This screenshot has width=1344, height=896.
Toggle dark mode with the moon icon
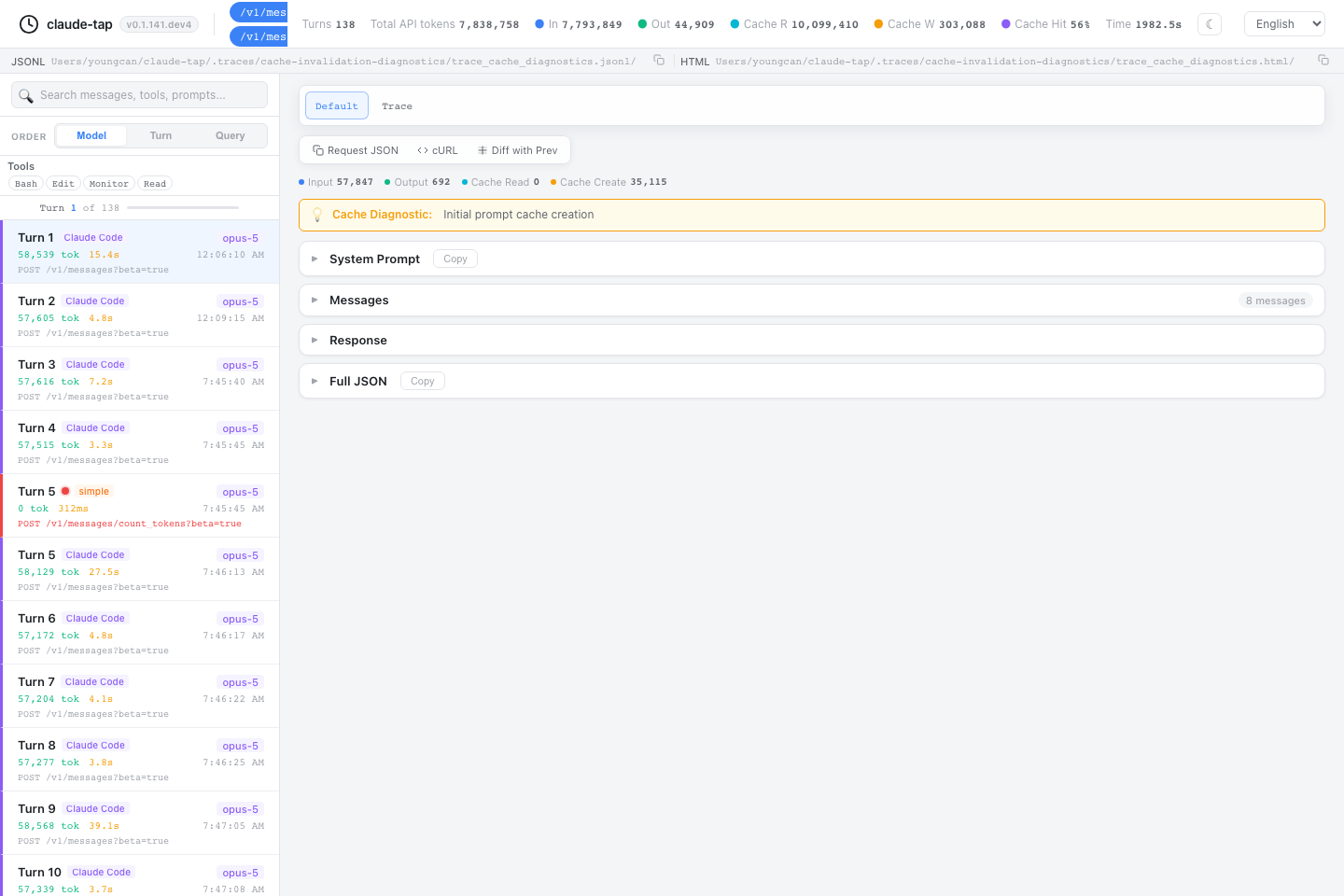point(1210,24)
